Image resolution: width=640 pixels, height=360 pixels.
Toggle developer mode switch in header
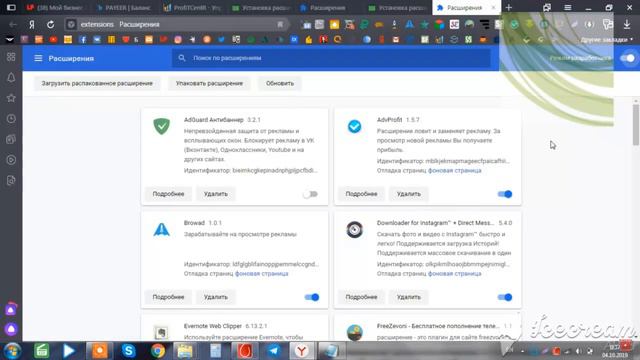point(628,58)
